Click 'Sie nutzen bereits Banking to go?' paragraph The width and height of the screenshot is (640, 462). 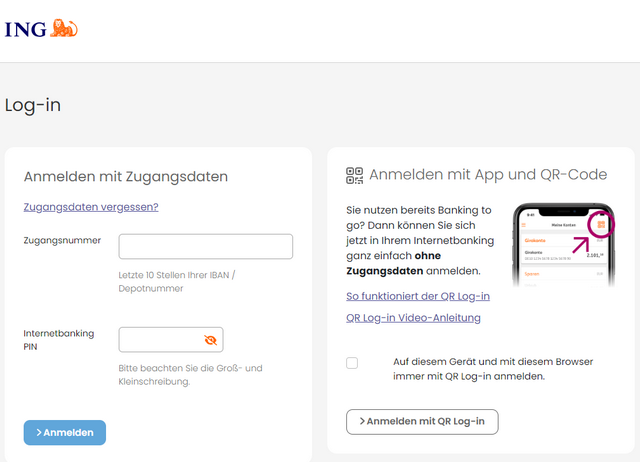[420, 240]
